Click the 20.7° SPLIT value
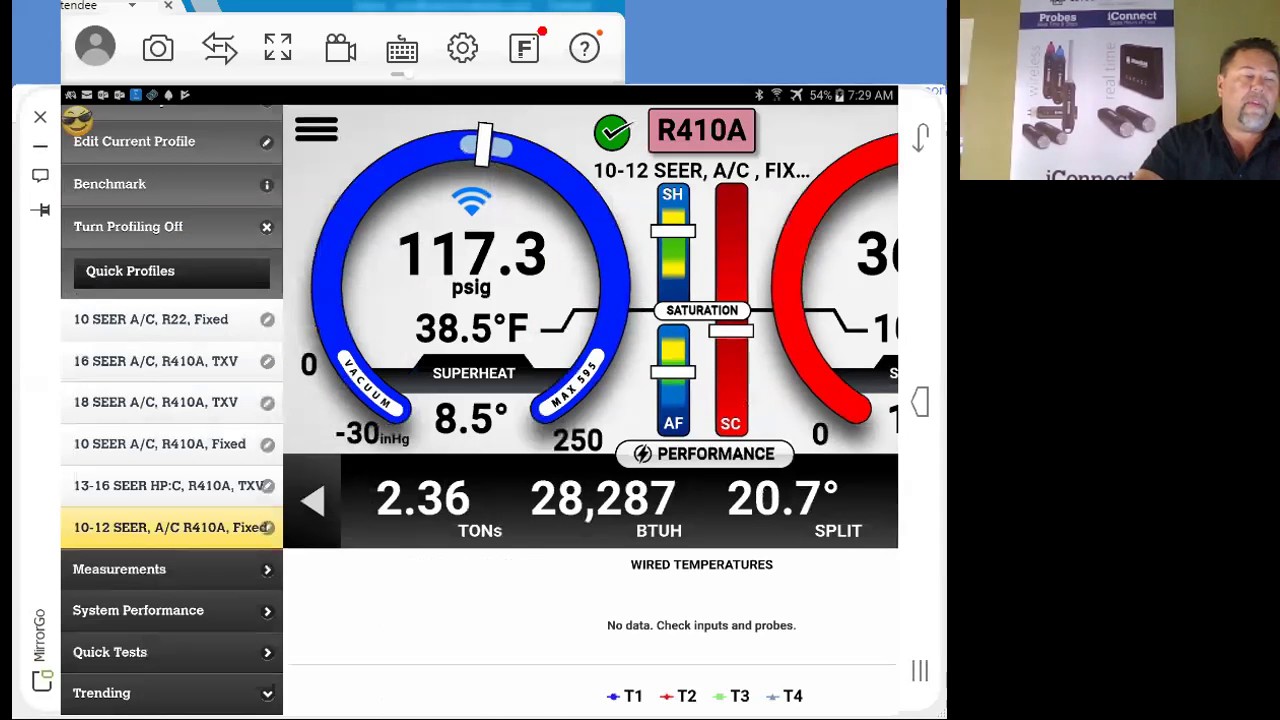Viewport: 1280px width, 720px height. pos(782,499)
